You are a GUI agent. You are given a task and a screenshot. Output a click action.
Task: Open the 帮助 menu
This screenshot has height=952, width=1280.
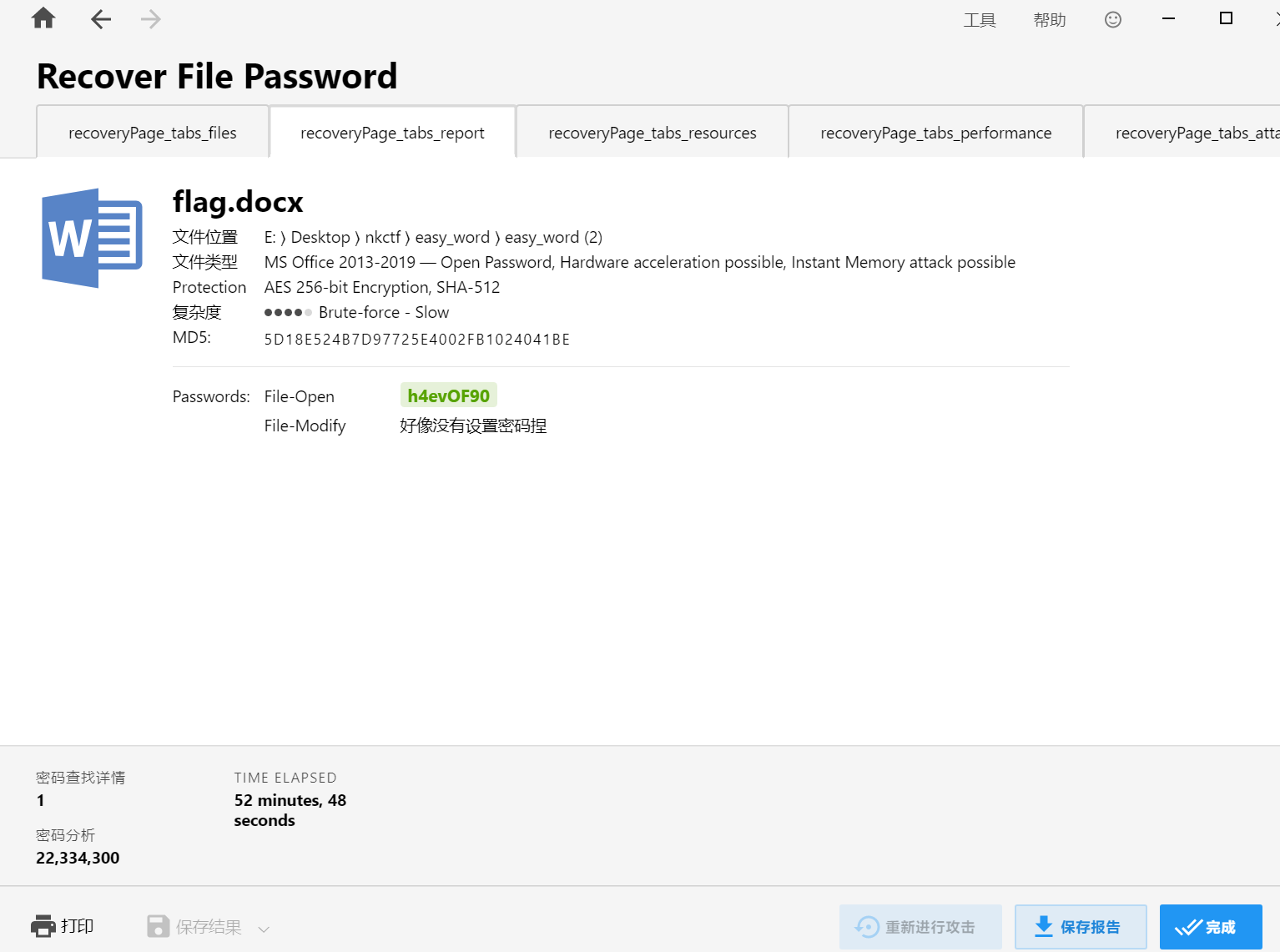coord(1050,20)
